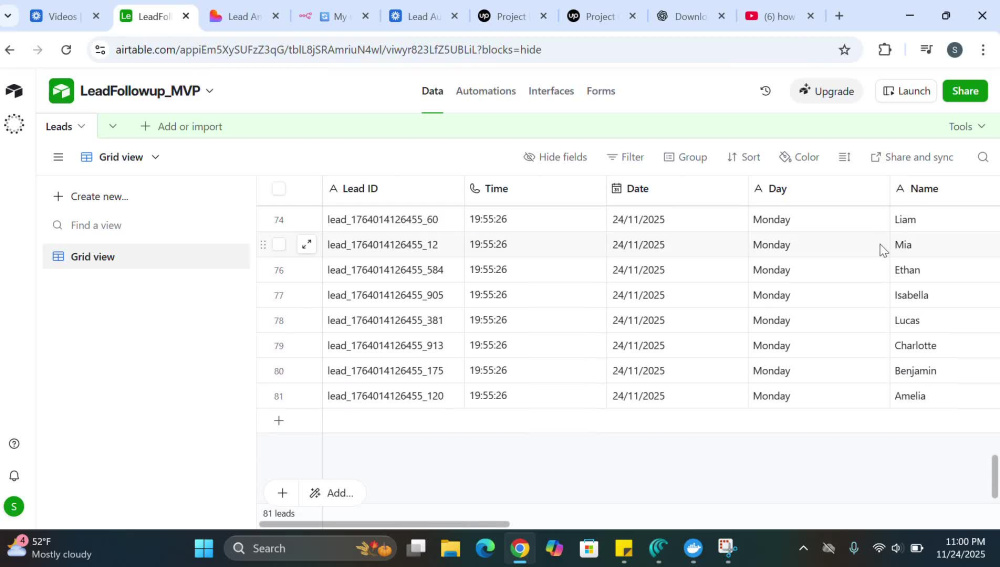Viewport: 1000px width, 567px height.
Task: Switch to the Data tab
Action: pos(432,91)
